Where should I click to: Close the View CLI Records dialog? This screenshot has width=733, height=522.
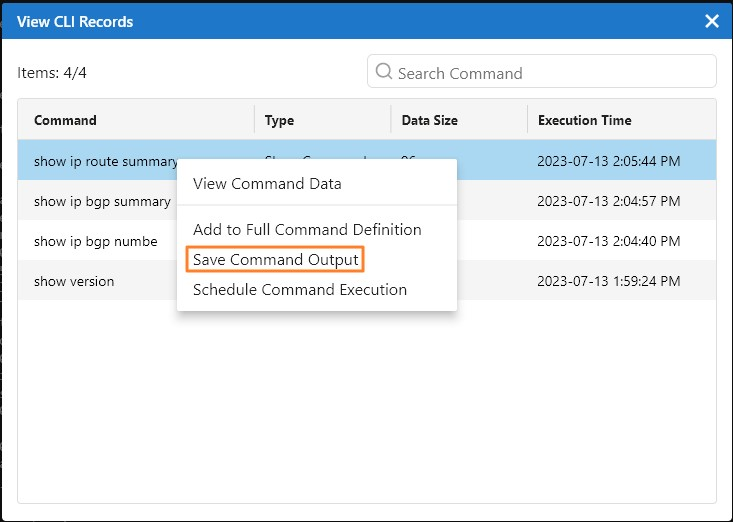pyautogui.click(x=712, y=21)
